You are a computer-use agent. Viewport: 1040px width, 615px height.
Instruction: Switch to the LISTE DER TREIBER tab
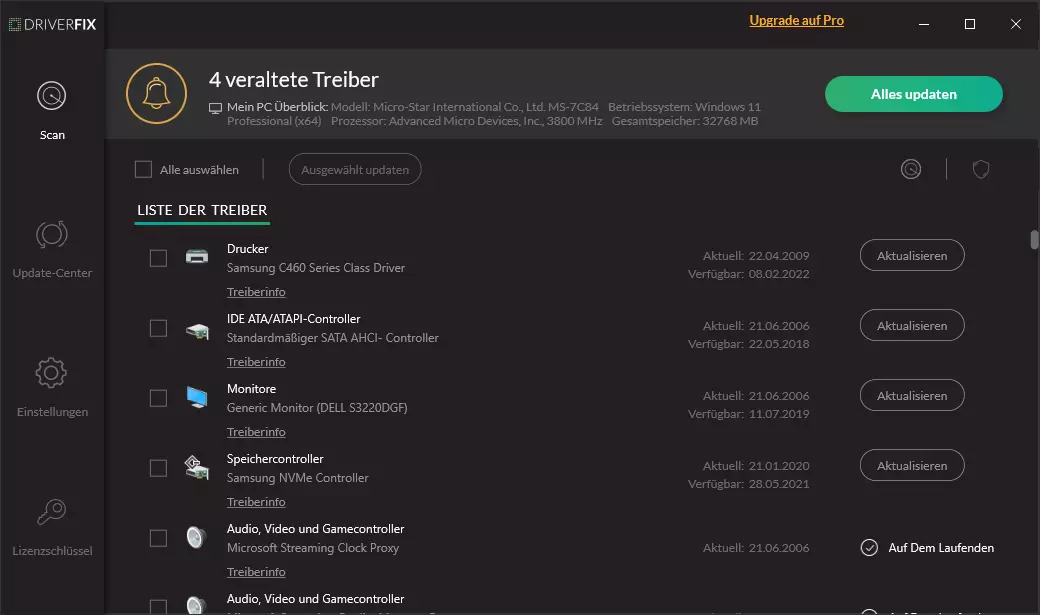coord(202,210)
